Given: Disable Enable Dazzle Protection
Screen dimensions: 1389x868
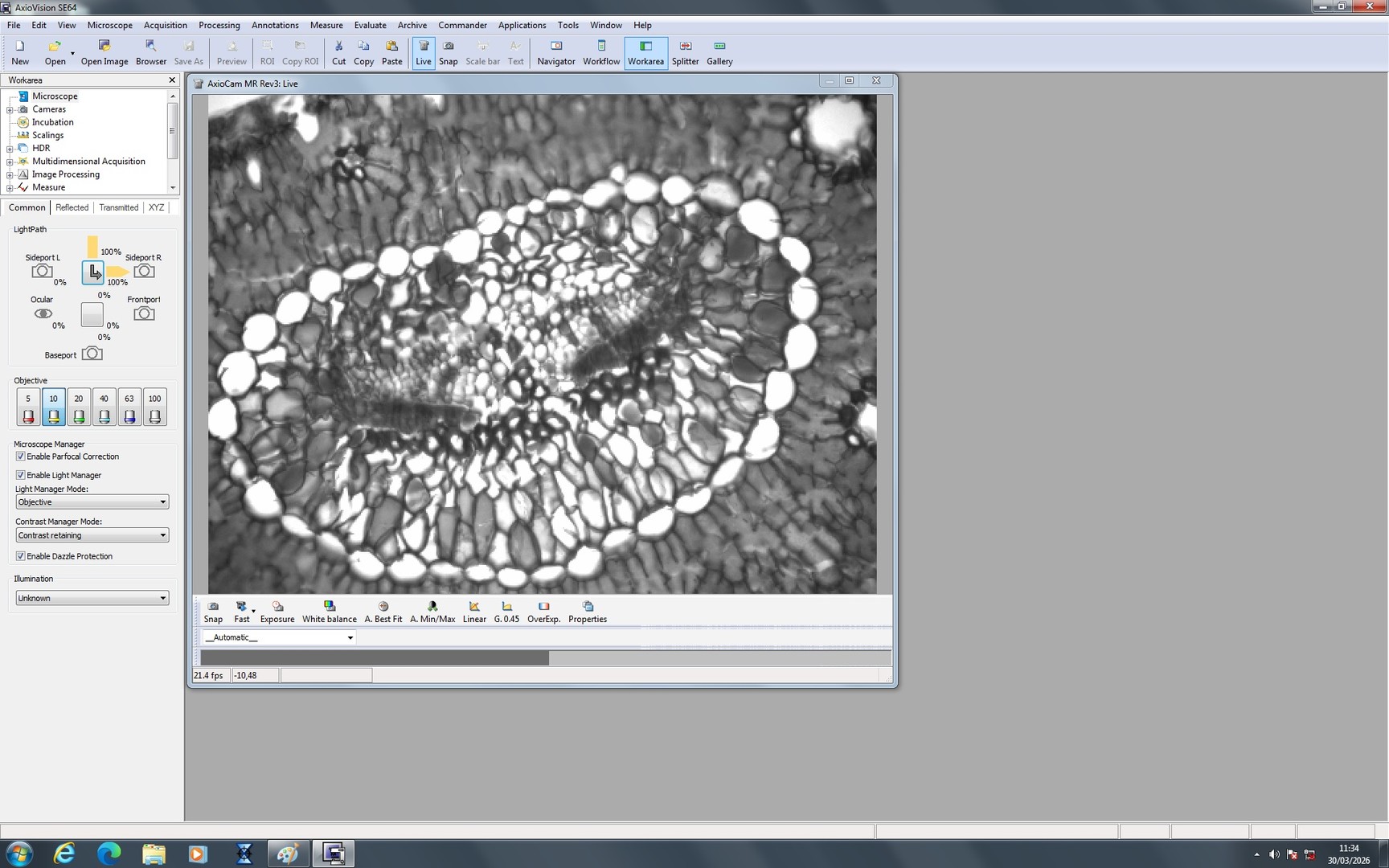Looking at the screenshot, I should [x=20, y=555].
